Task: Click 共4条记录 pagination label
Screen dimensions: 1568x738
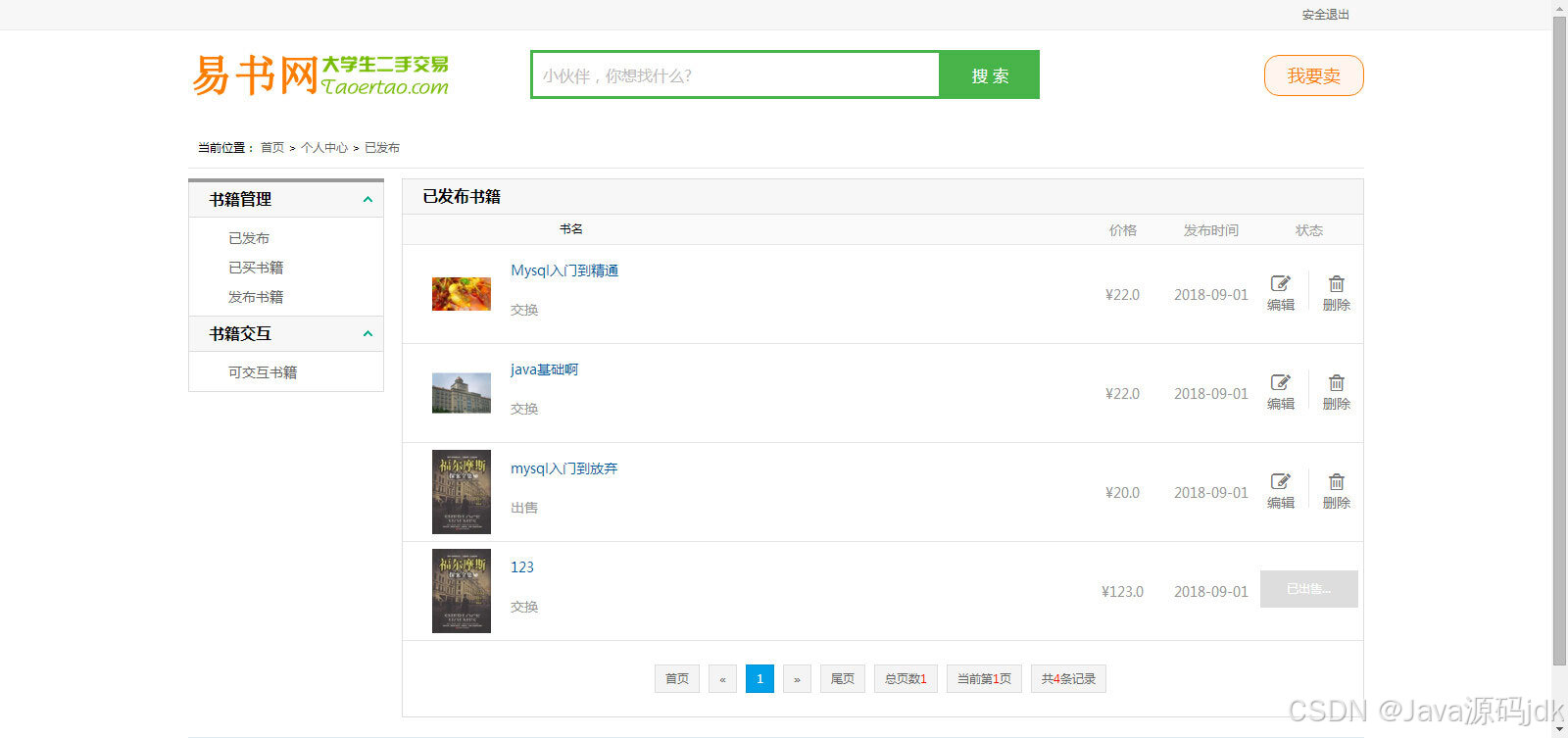Action: (x=1068, y=679)
